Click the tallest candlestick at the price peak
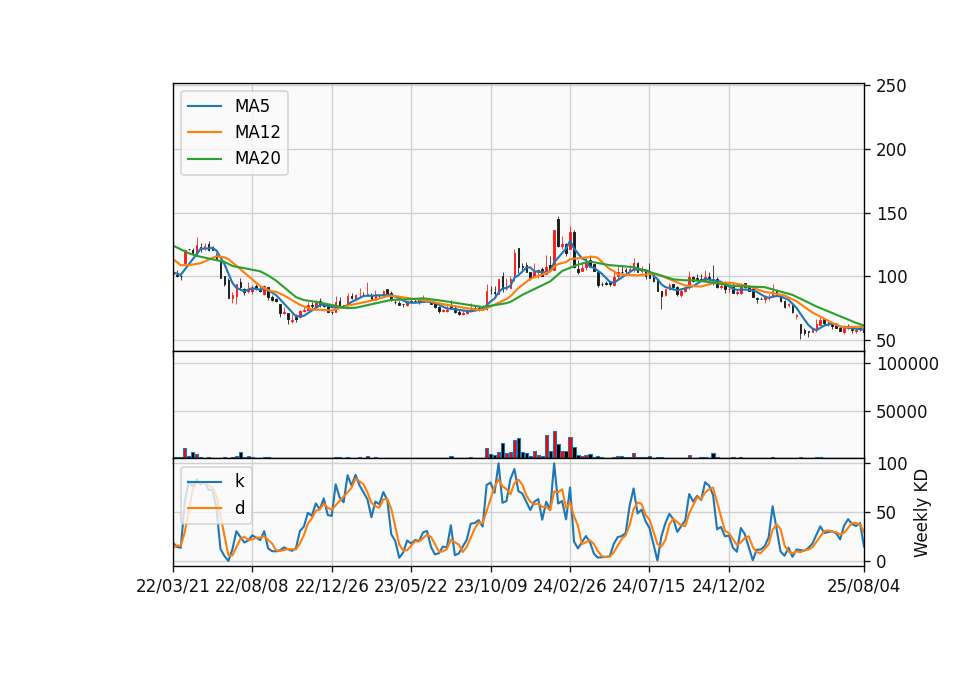The image size is (960, 690). click(x=558, y=233)
